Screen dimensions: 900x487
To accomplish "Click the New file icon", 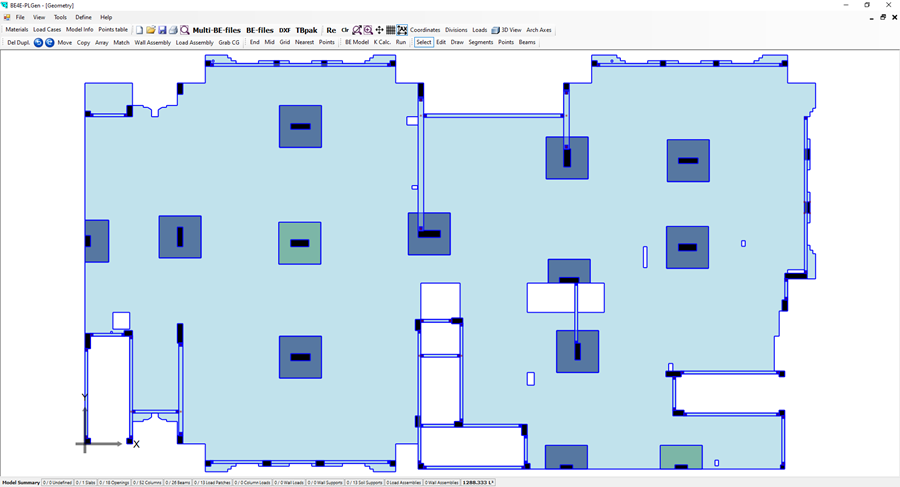I will coord(140,30).
